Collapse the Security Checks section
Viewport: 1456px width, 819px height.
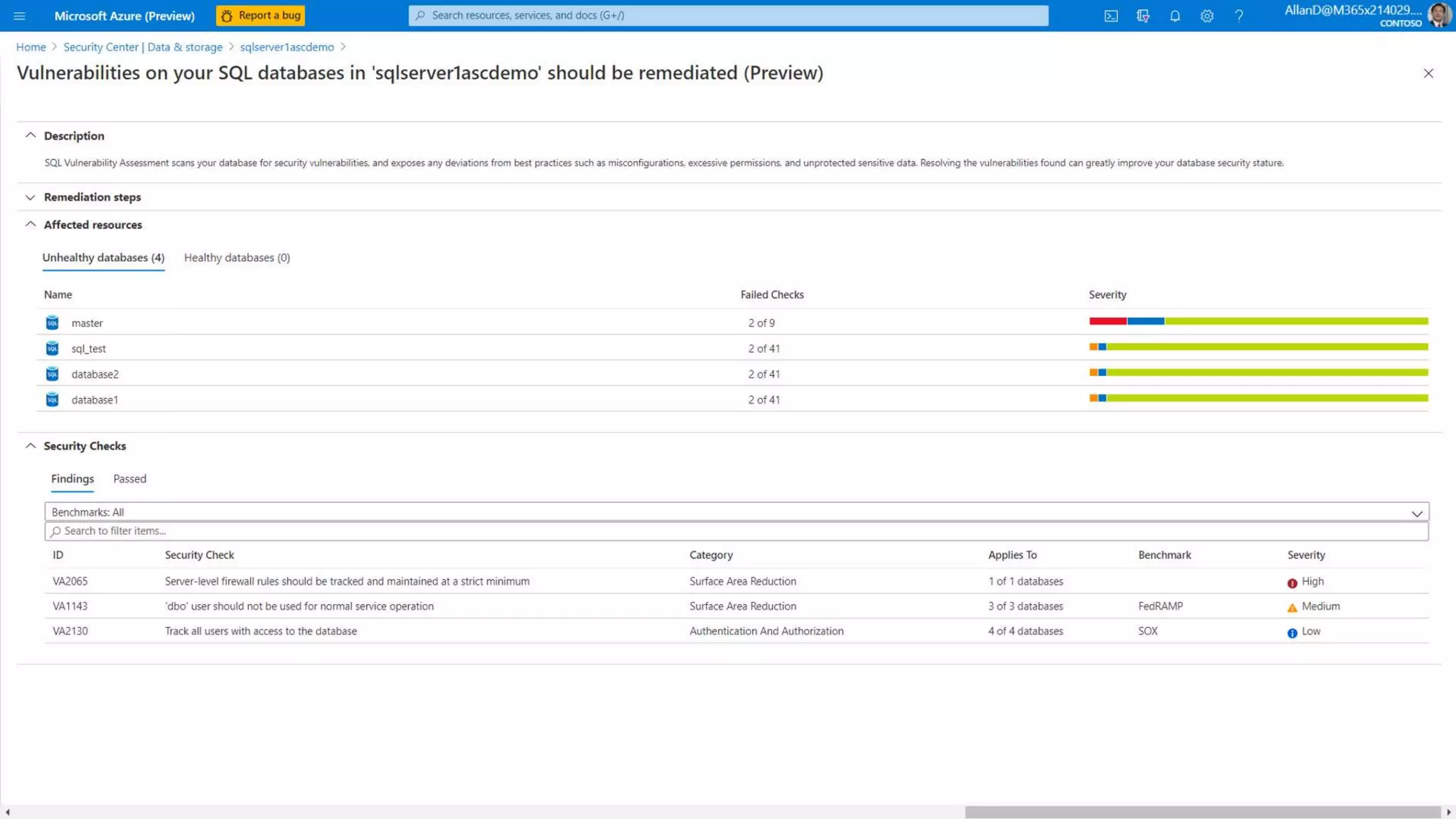coord(31,446)
